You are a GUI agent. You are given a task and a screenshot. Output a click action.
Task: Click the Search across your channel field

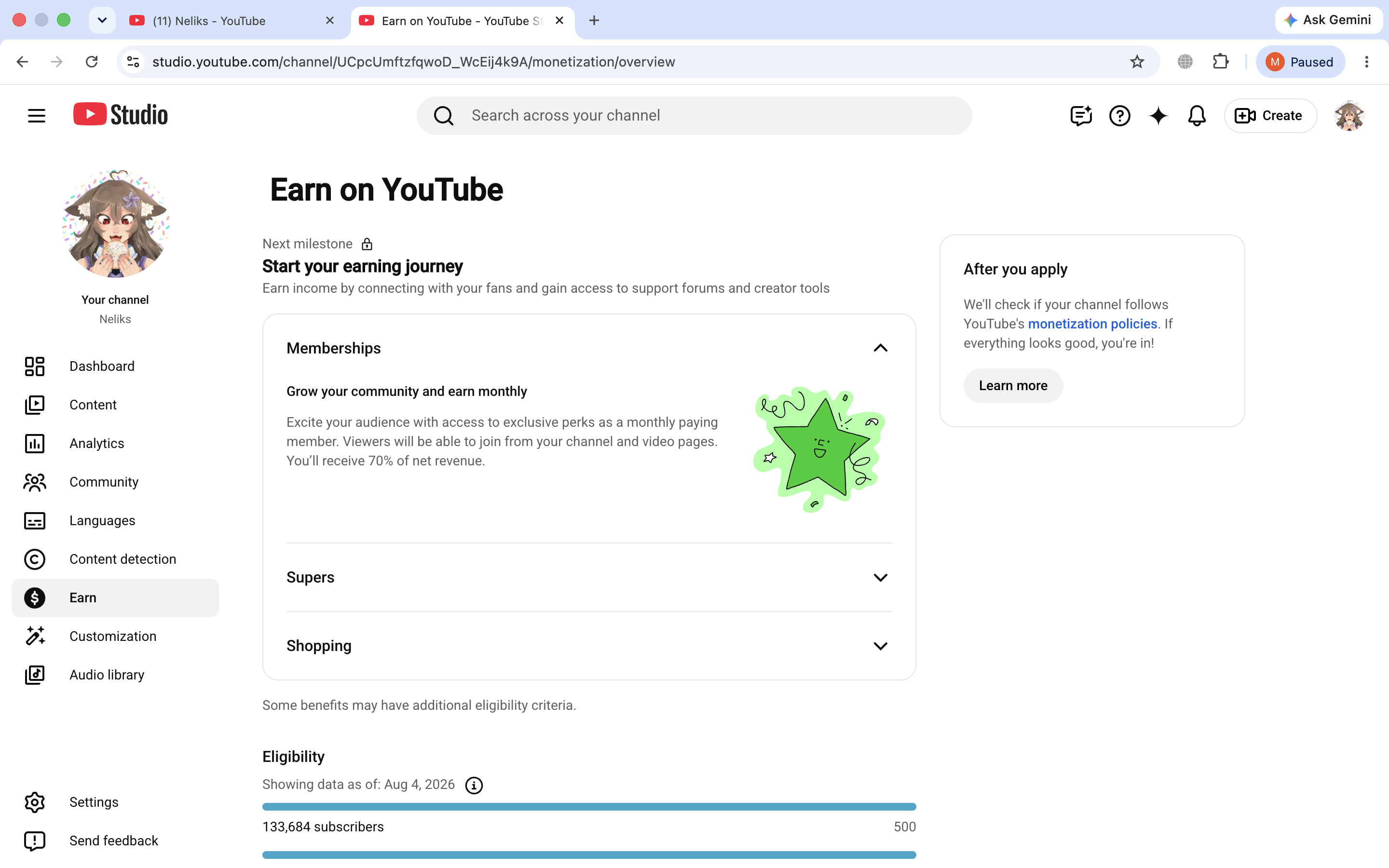coord(694,115)
